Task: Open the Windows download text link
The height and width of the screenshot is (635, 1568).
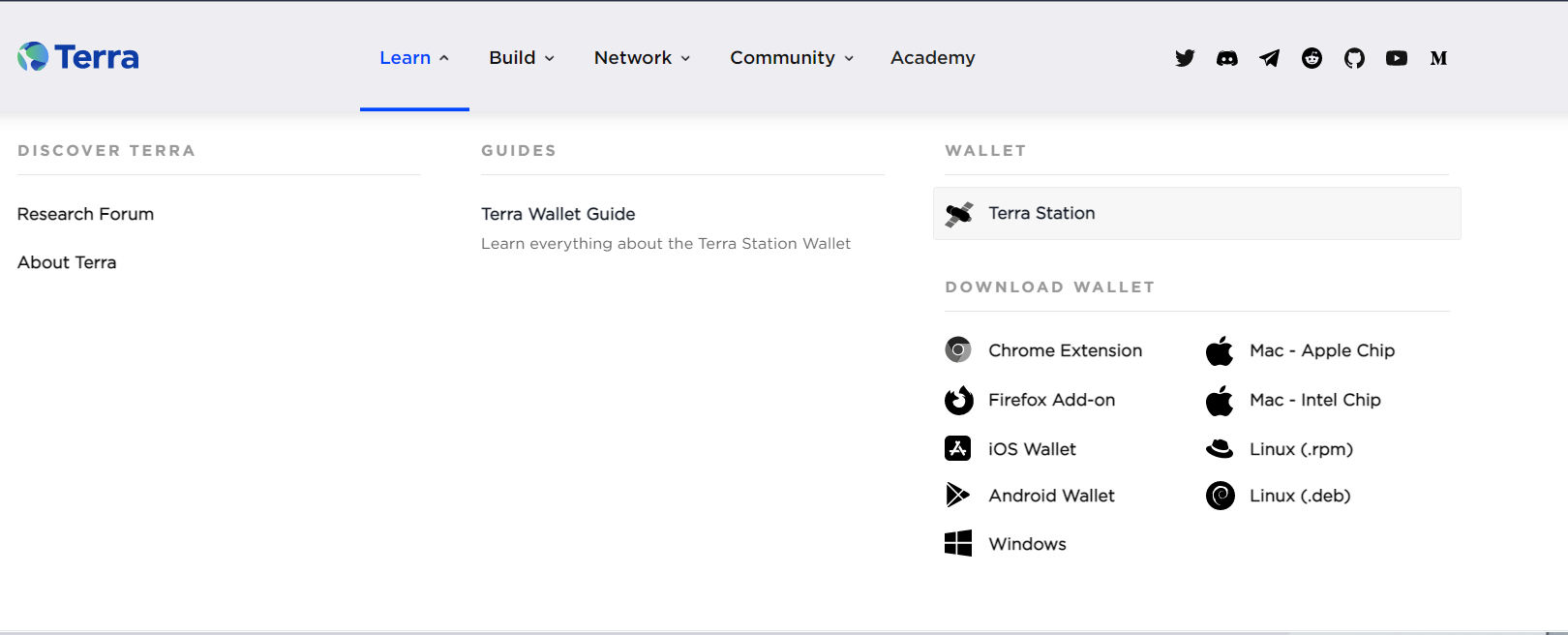Action: click(1027, 544)
